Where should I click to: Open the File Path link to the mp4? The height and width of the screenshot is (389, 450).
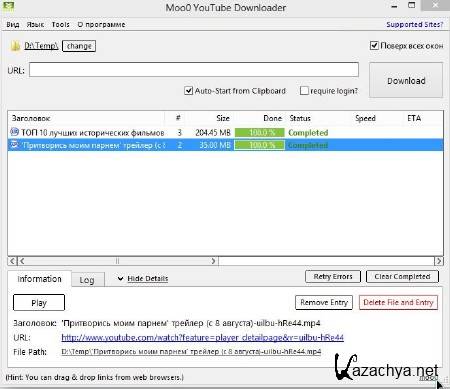tap(191, 352)
